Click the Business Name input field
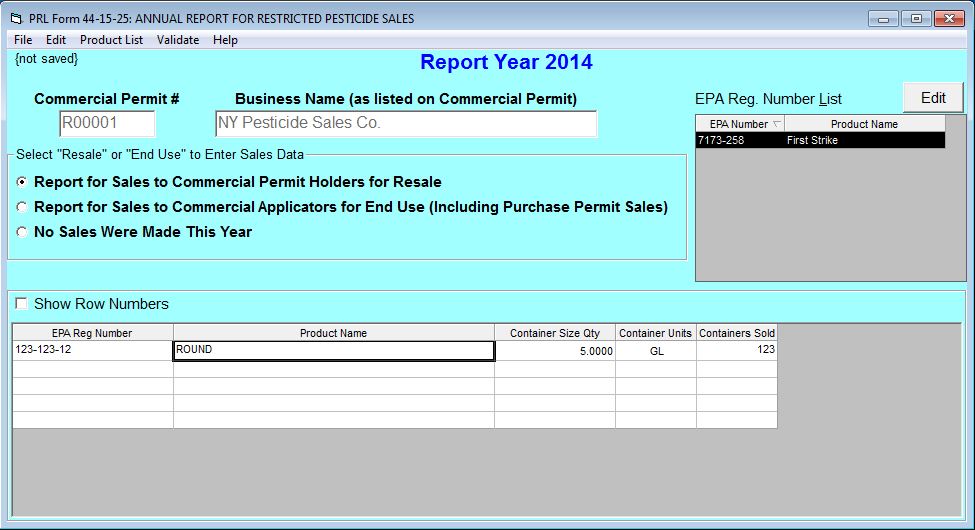 405,124
